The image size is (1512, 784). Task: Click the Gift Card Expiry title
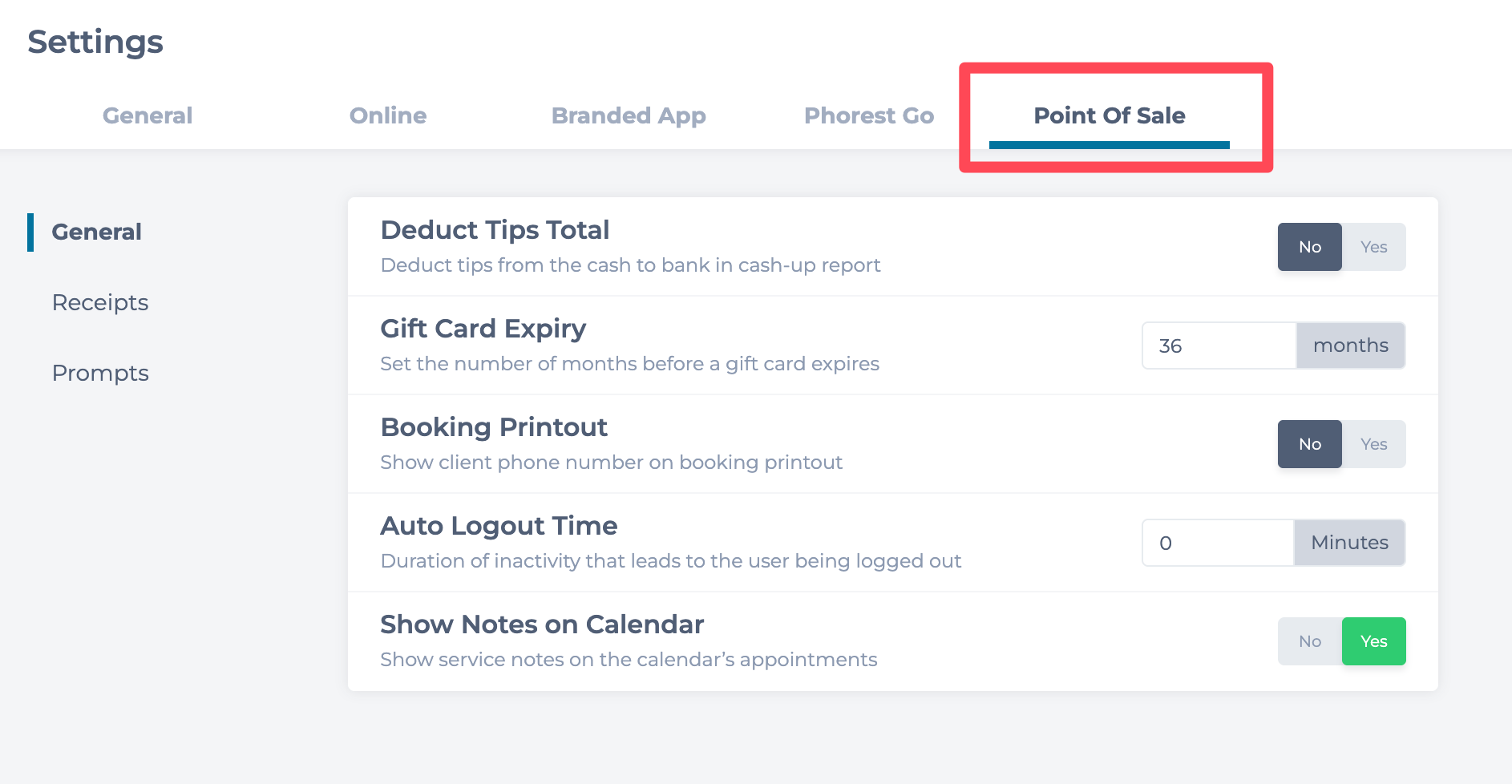click(x=483, y=329)
